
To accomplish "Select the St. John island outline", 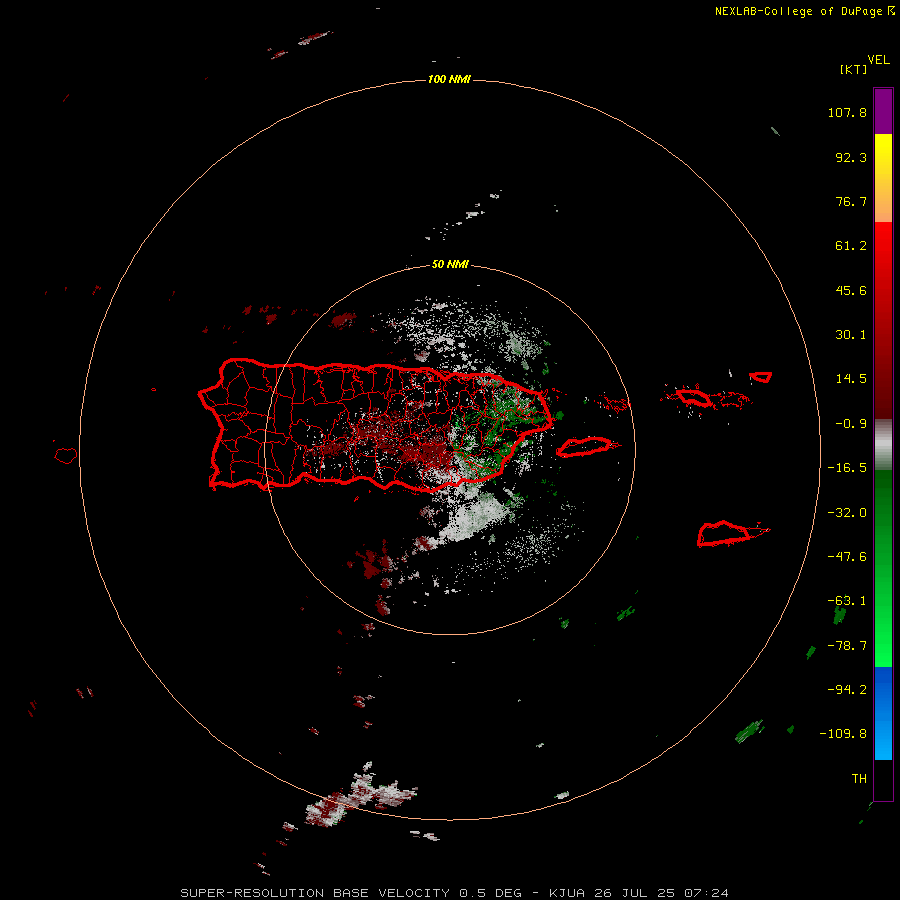I will (x=761, y=377).
